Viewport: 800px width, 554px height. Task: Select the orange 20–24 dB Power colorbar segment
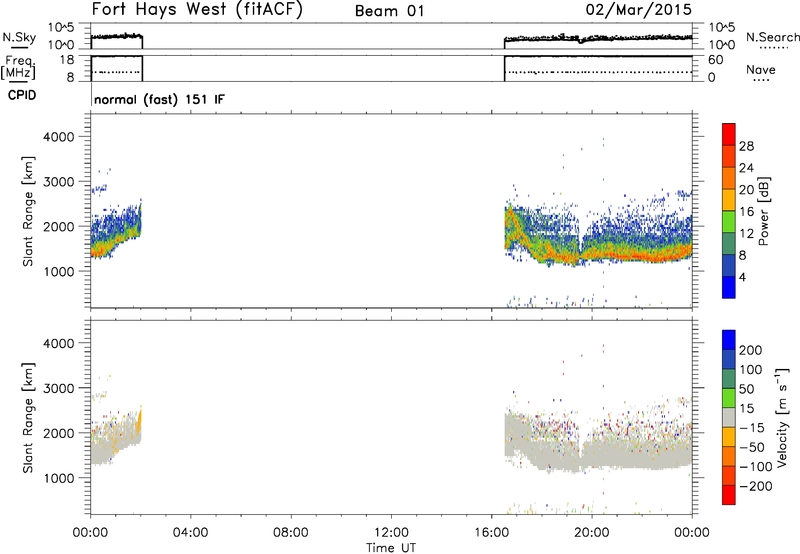pos(729,178)
